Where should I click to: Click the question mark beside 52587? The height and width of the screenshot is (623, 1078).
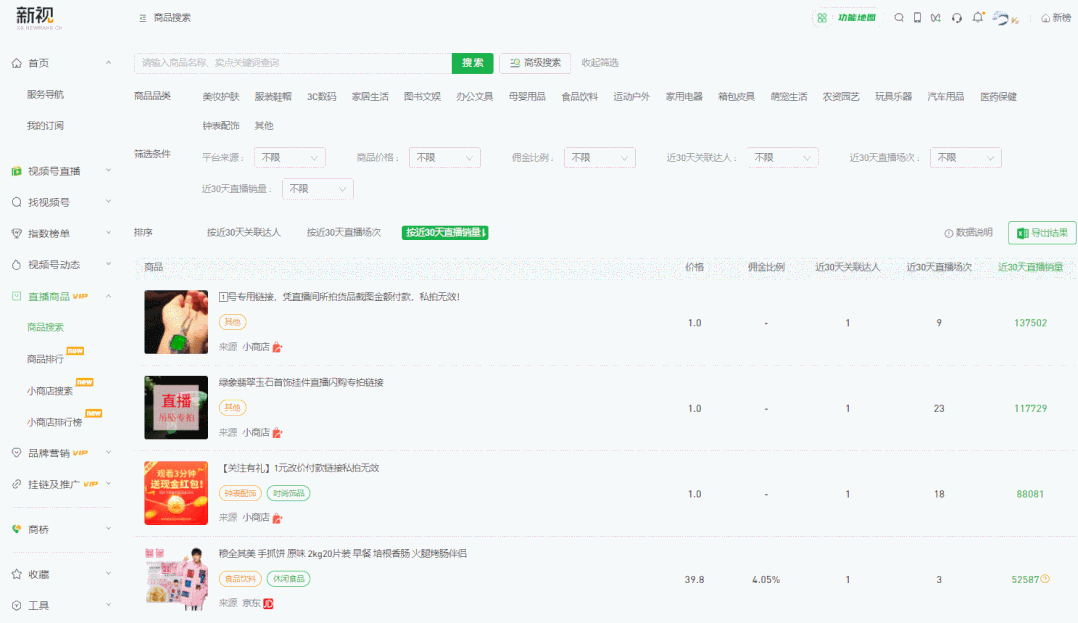pos(1045,579)
